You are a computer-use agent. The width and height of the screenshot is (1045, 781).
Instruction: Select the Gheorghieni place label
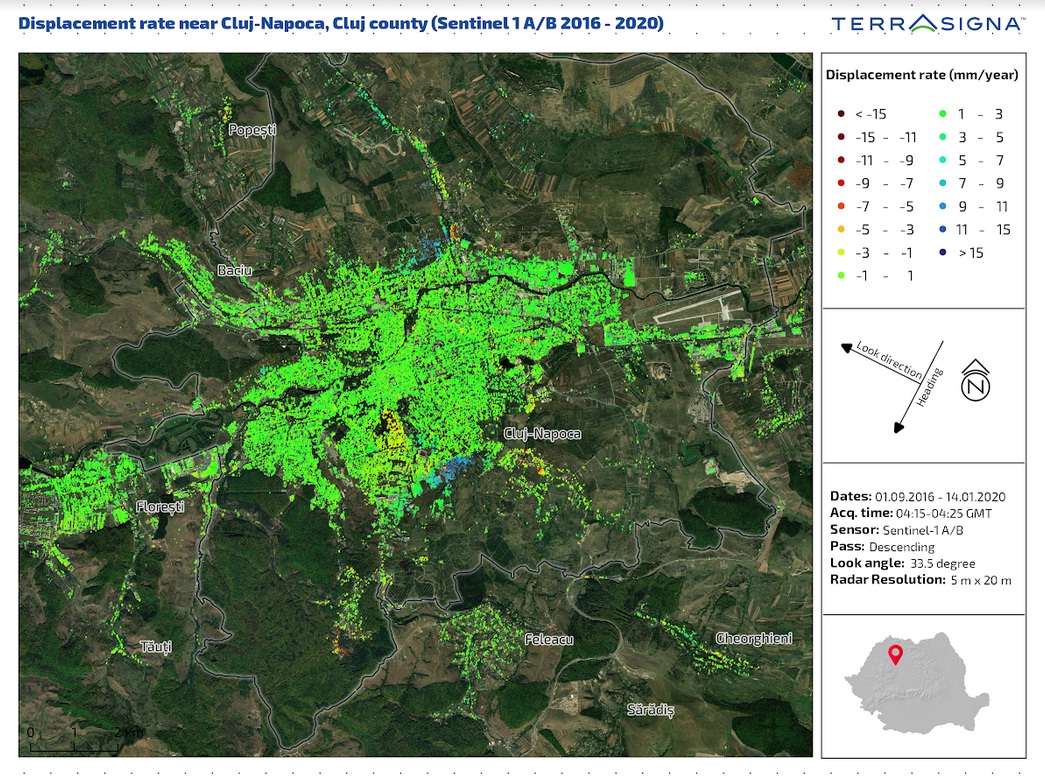pyautogui.click(x=753, y=638)
